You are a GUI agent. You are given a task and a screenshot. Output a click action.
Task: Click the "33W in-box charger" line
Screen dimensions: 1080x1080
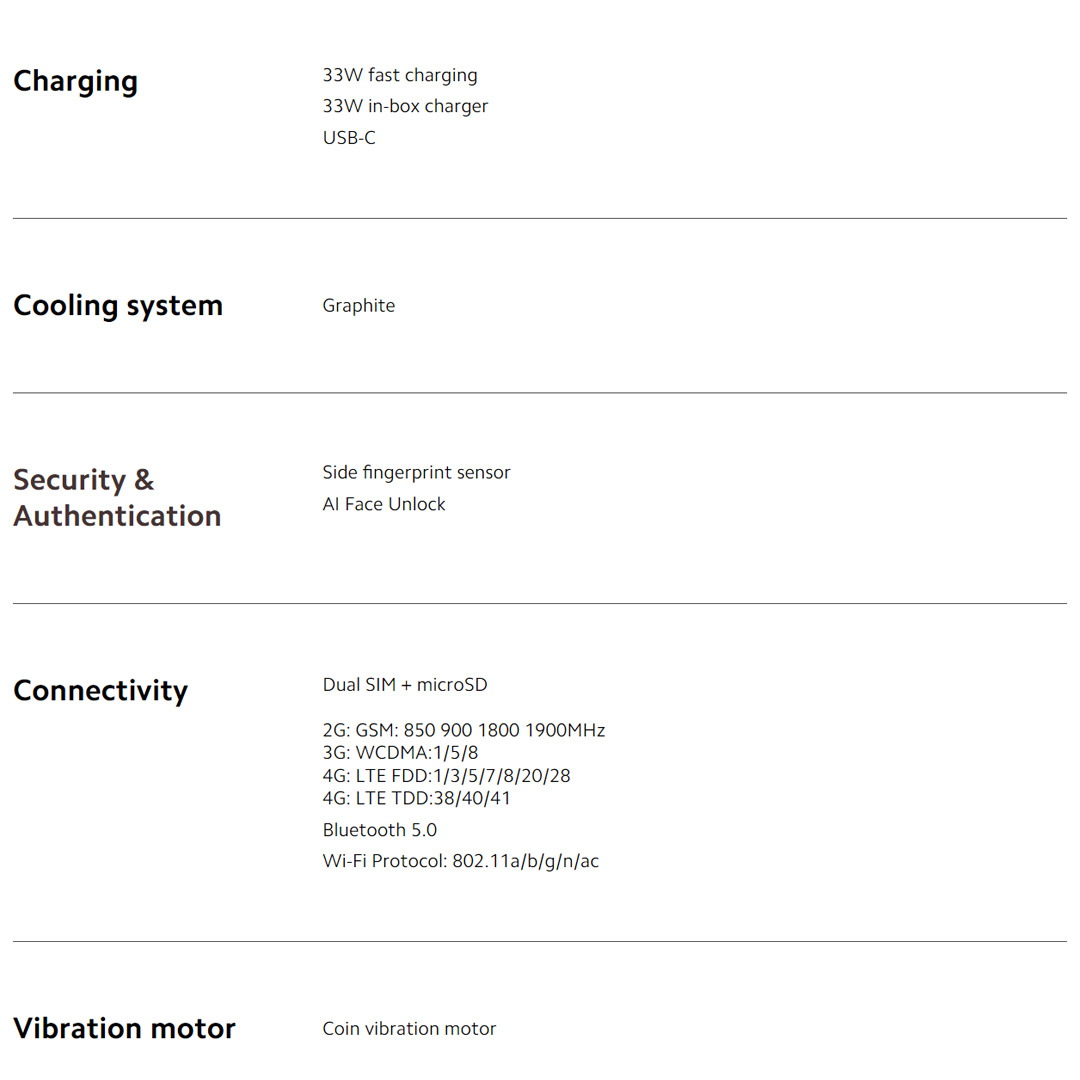tap(405, 106)
